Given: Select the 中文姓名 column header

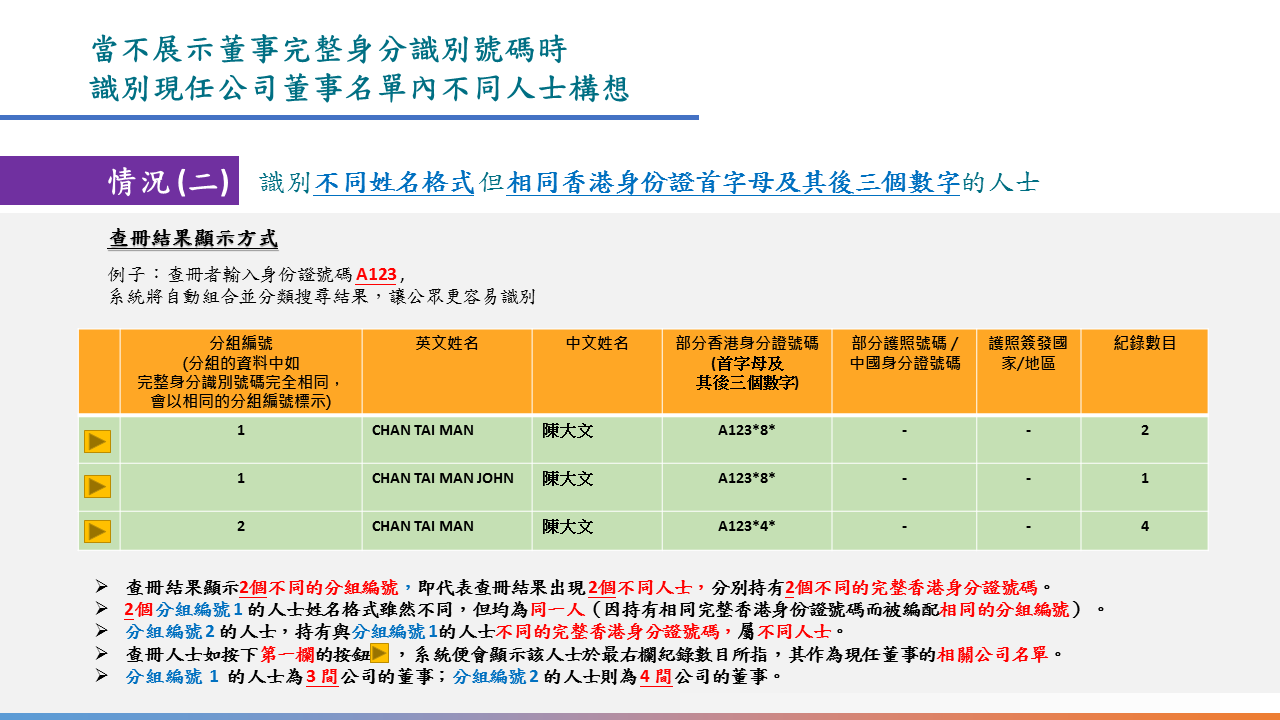Looking at the screenshot, I should [596, 343].
